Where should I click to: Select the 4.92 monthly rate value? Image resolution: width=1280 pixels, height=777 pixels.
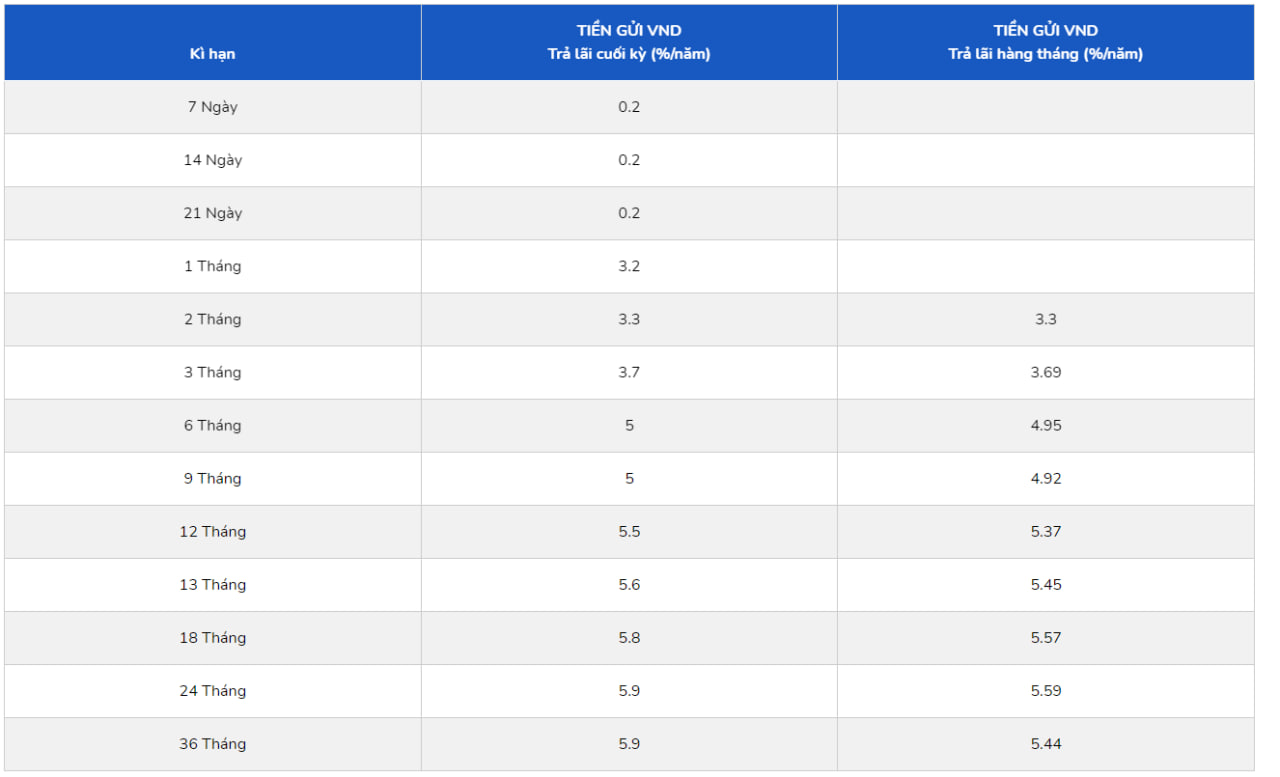(1046, 478)
